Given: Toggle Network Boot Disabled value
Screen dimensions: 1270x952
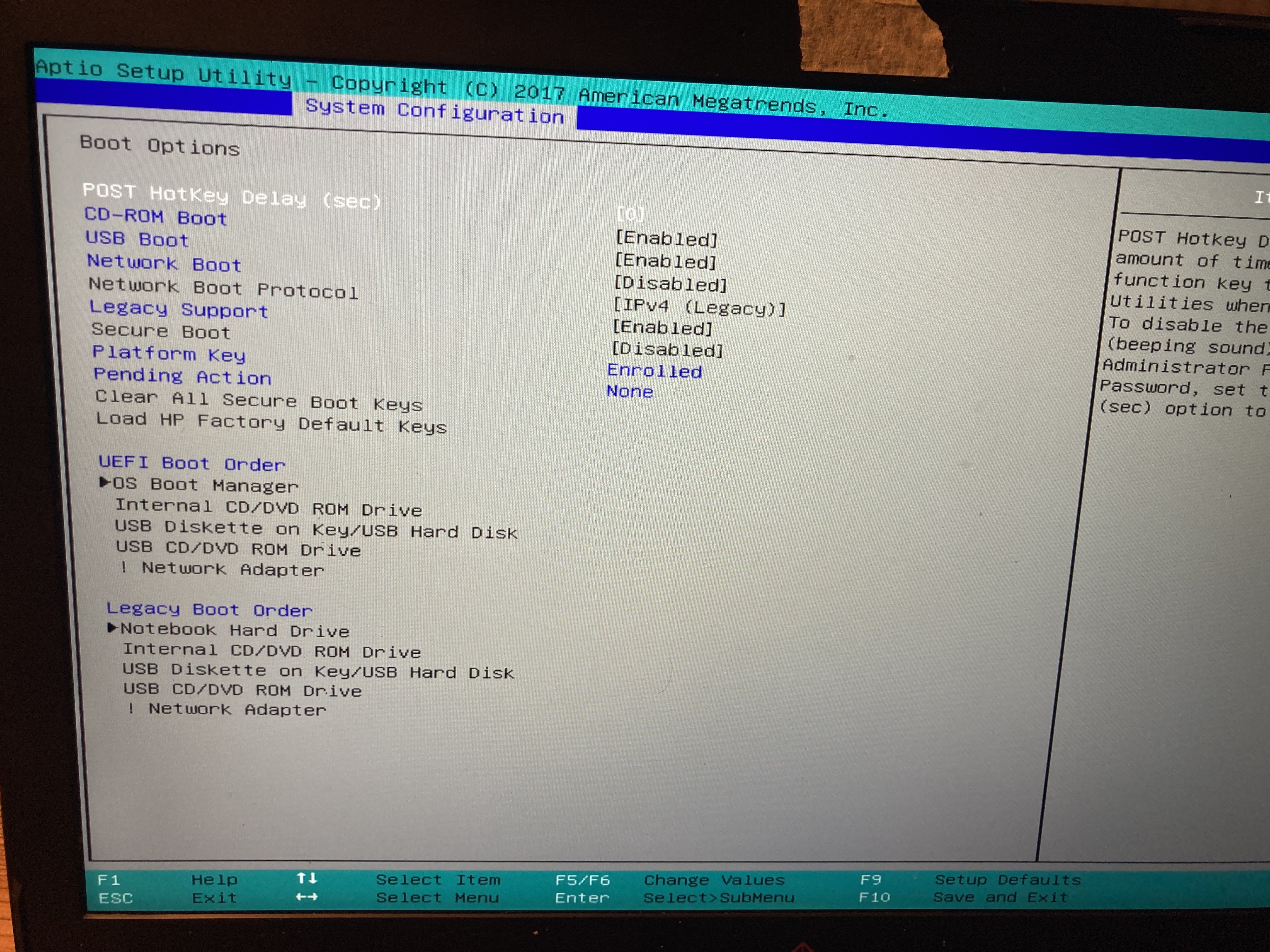Looking at the screenshot, I should (670, 284).
